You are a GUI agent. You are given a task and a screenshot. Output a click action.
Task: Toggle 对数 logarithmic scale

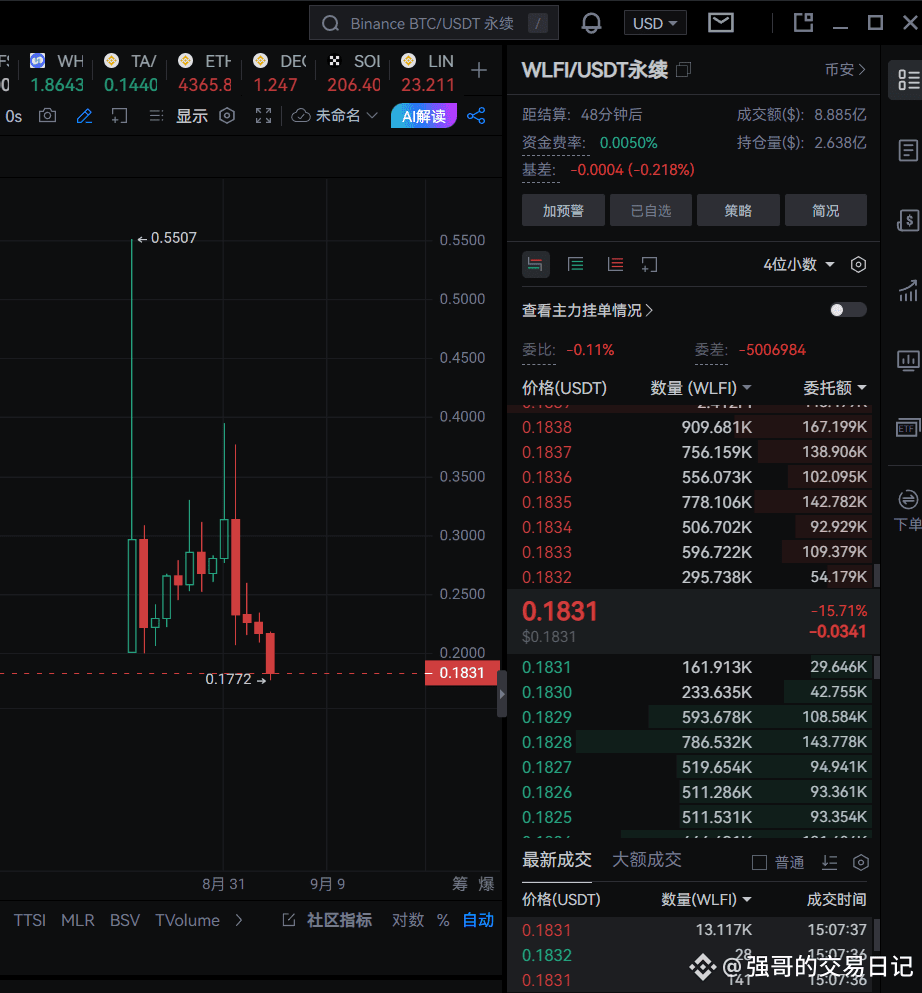pos(408,920)
